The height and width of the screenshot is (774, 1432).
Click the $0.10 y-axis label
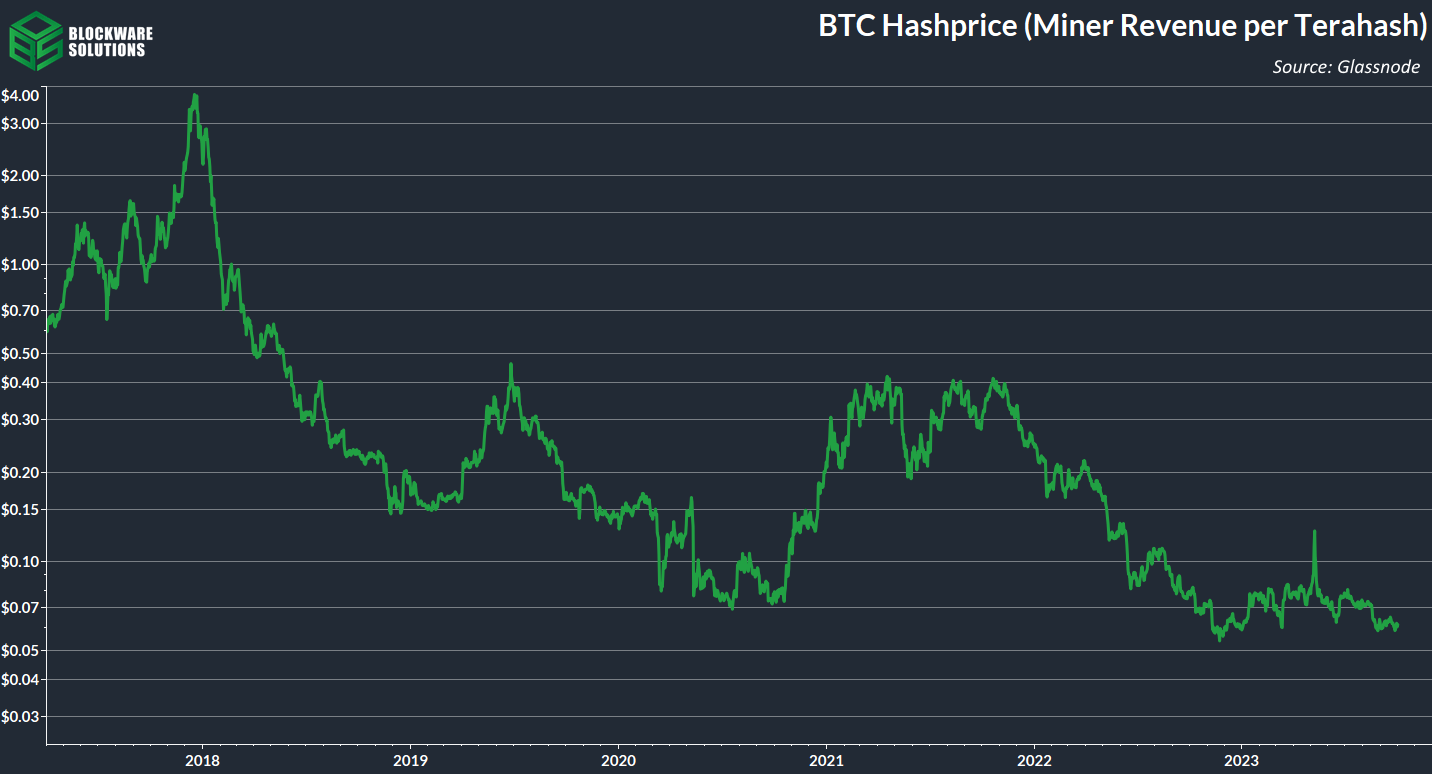click(x=20, y=562)
